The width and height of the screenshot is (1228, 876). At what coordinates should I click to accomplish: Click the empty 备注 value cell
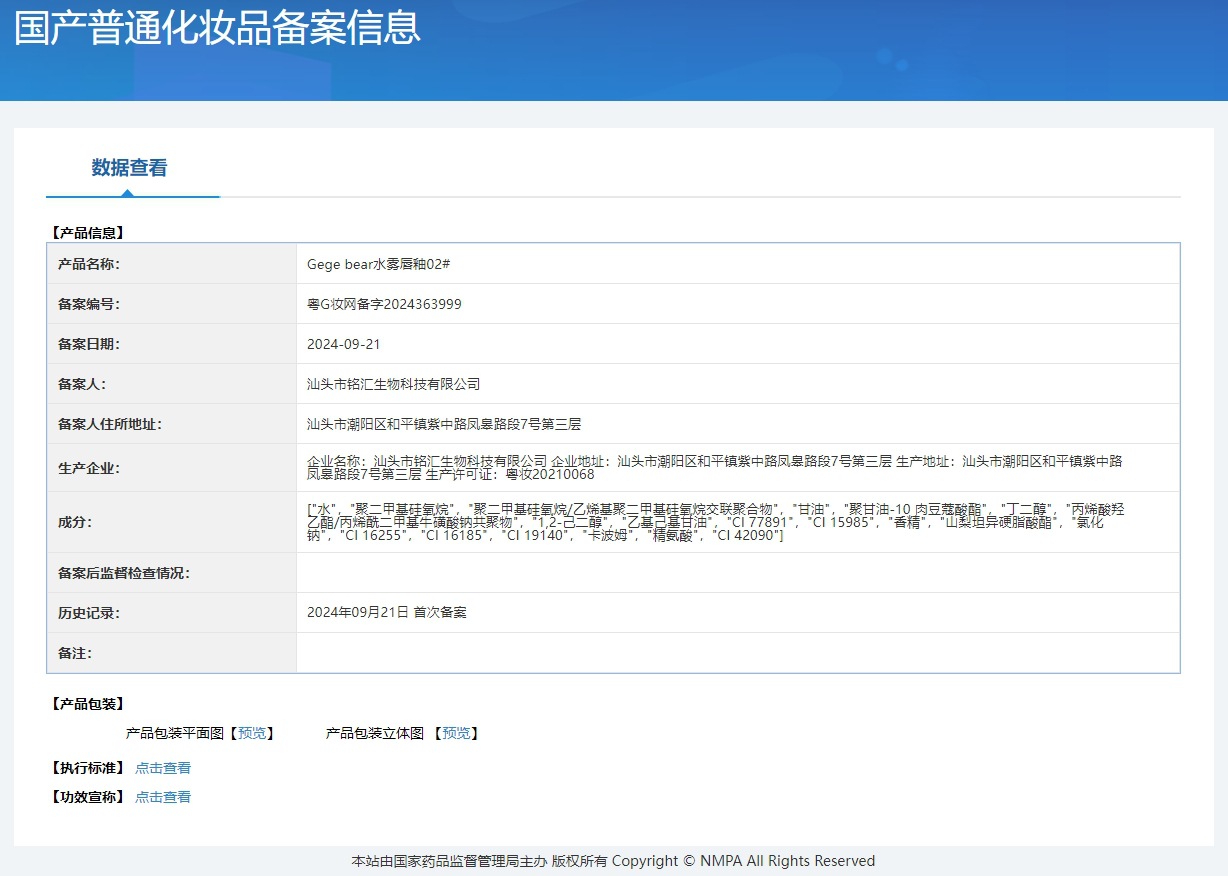tap(737, 653)
